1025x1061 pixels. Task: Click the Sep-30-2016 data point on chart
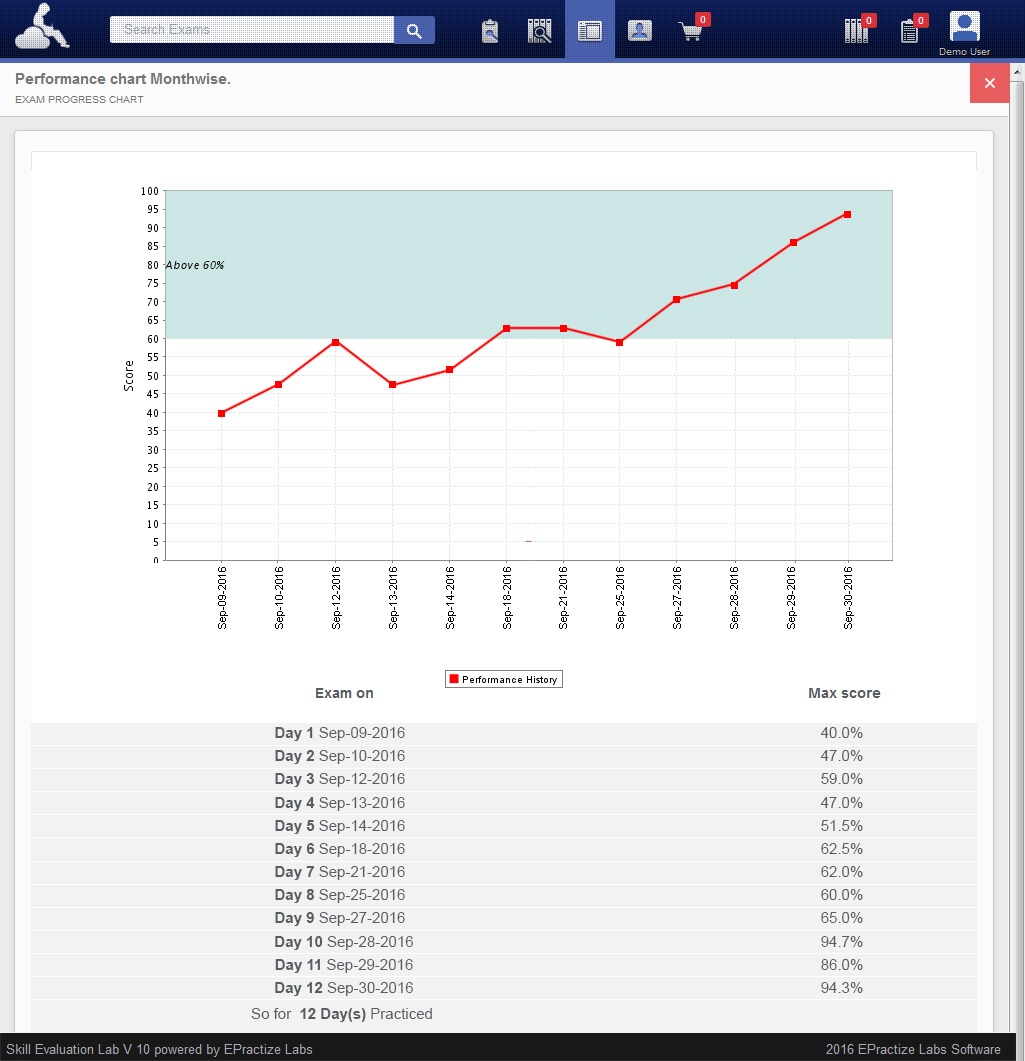(x=847, y=214)
